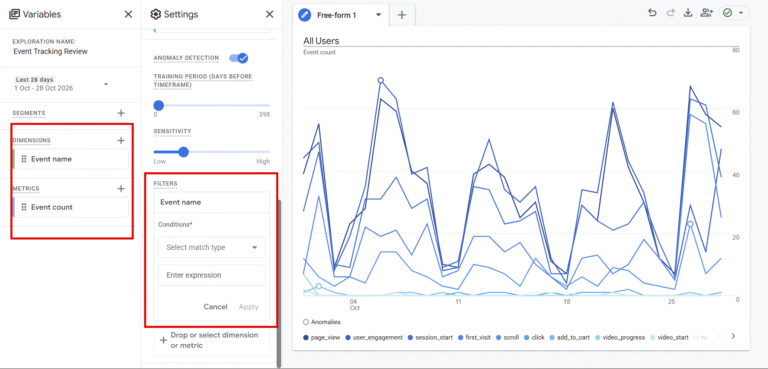The height and width of the screenshot is (369, 768).
Task: Open the Free-form 1 tab dropdown arrow
Action: click(378, 15)
